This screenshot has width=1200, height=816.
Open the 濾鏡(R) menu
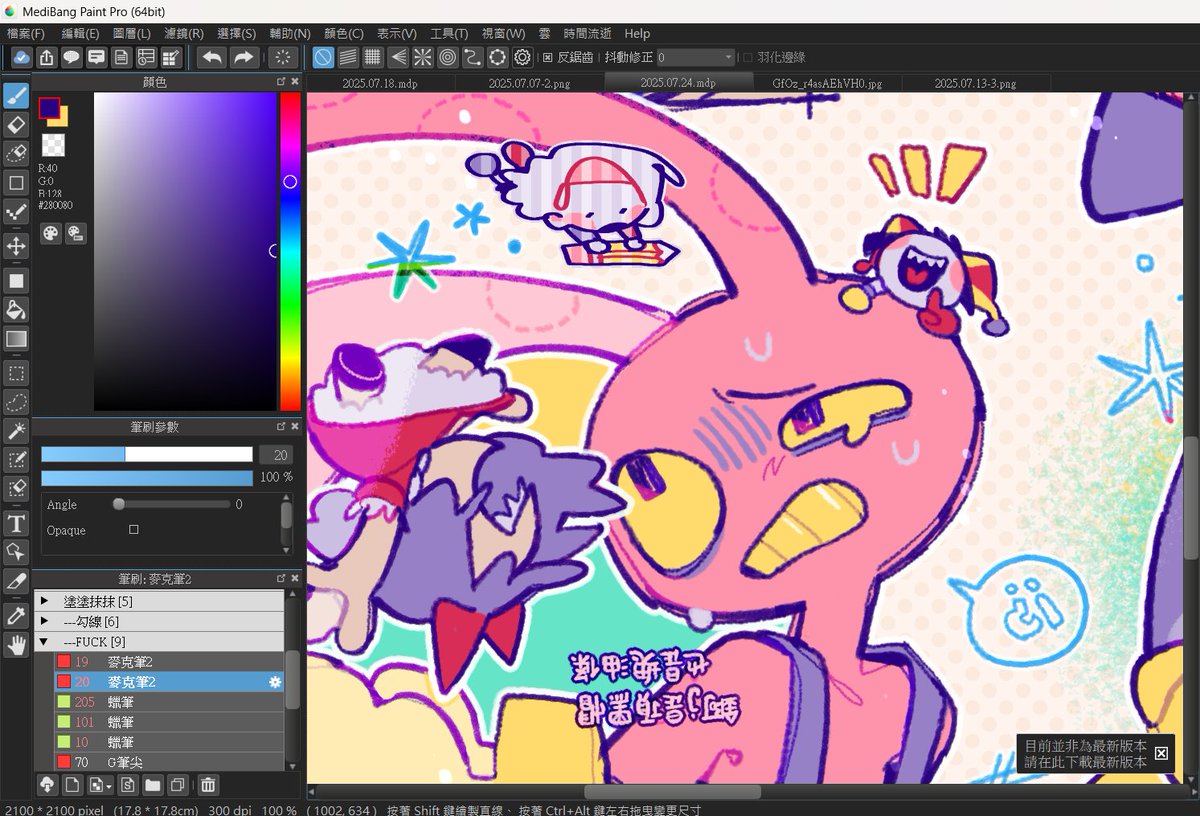(183, 33)
